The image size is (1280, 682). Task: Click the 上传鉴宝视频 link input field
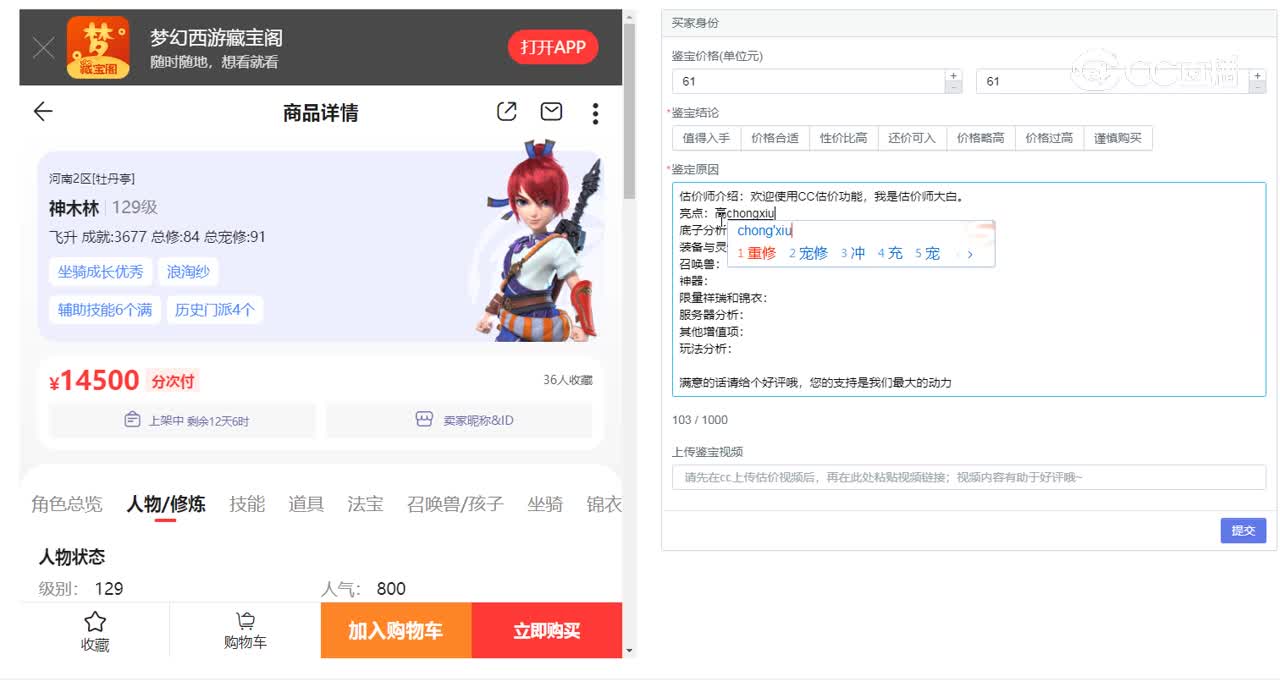pos(966,477)
